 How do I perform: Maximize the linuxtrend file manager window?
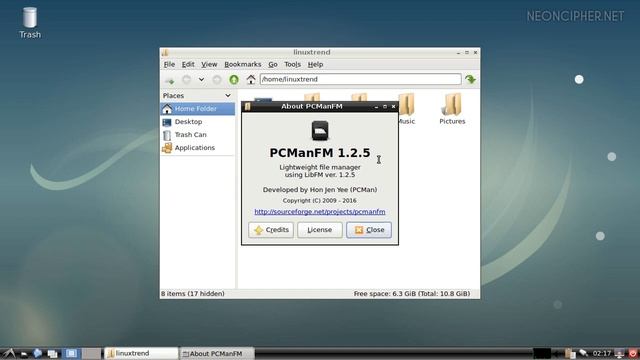(467, 53)
